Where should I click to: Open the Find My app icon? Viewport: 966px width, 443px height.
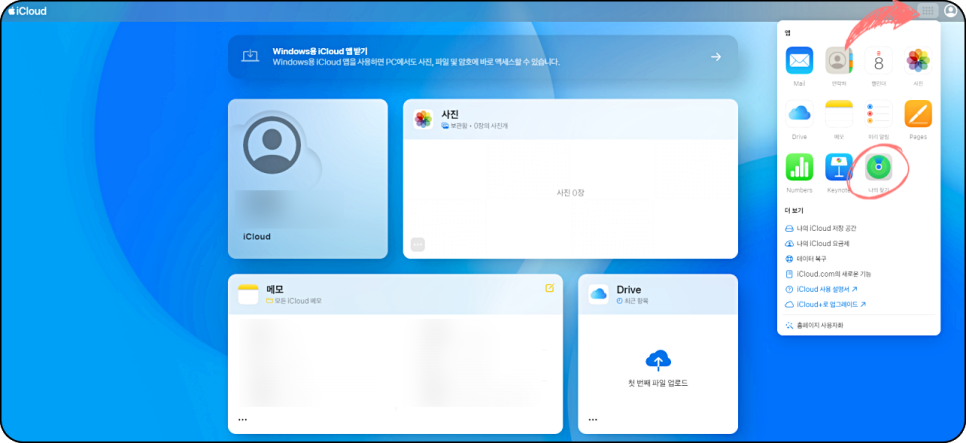(879, 167)
